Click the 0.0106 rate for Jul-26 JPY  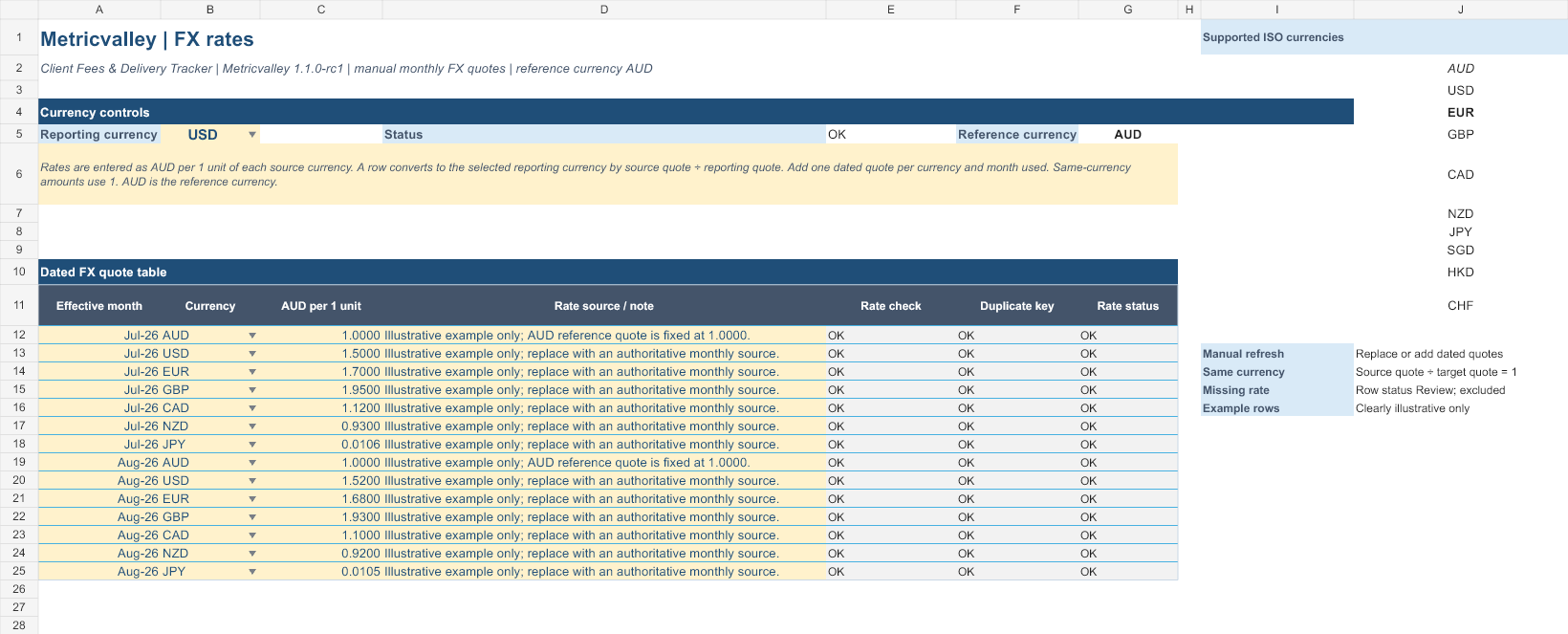coord(321,445)
